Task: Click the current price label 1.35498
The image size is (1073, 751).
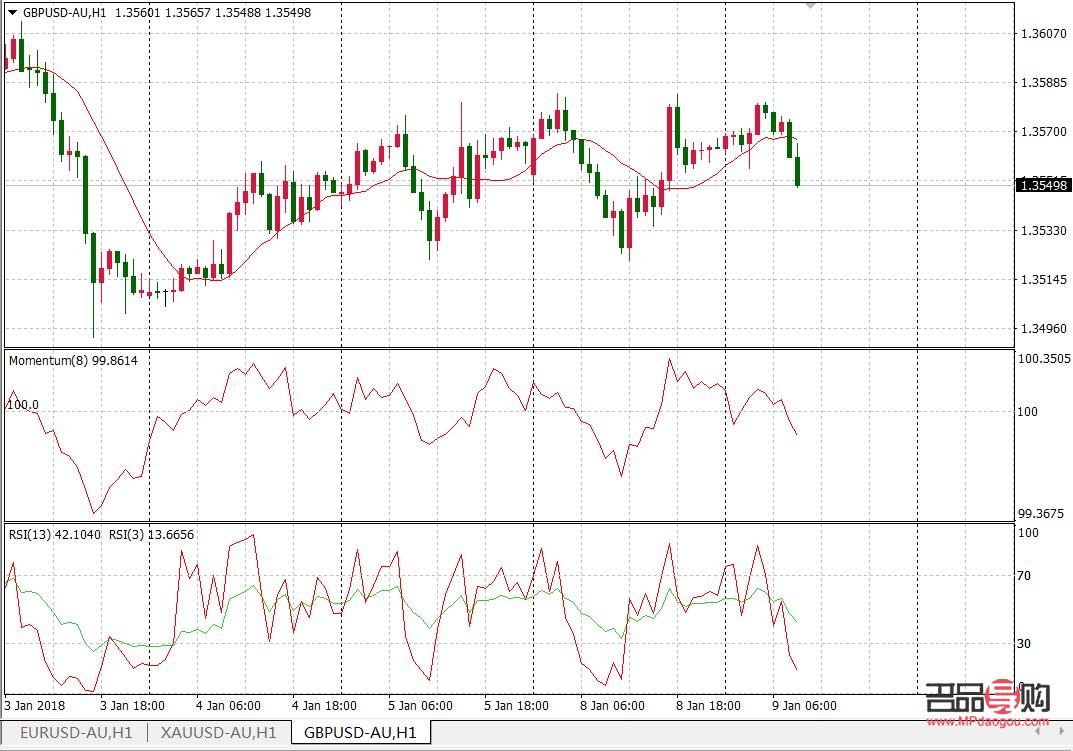Action: tap(1043, 185)
